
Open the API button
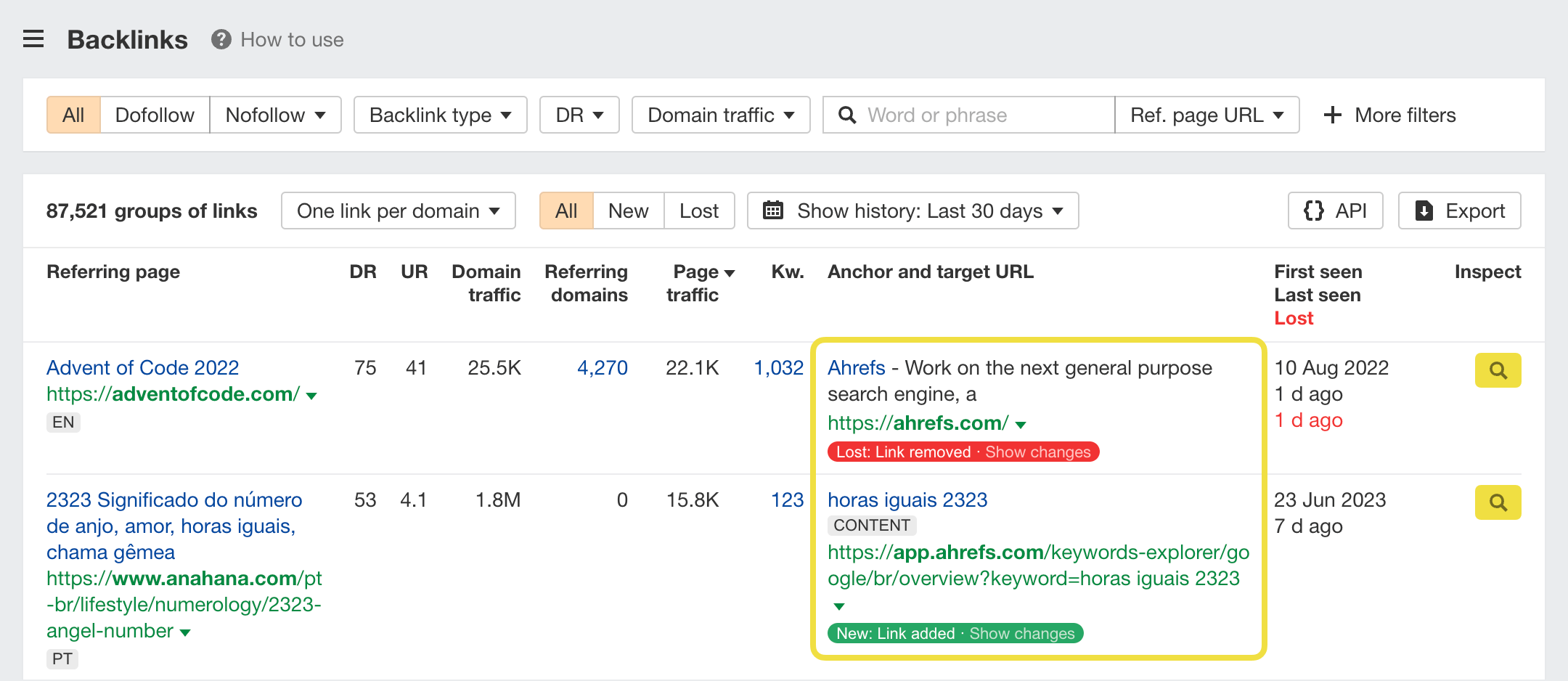point(1335,211)
